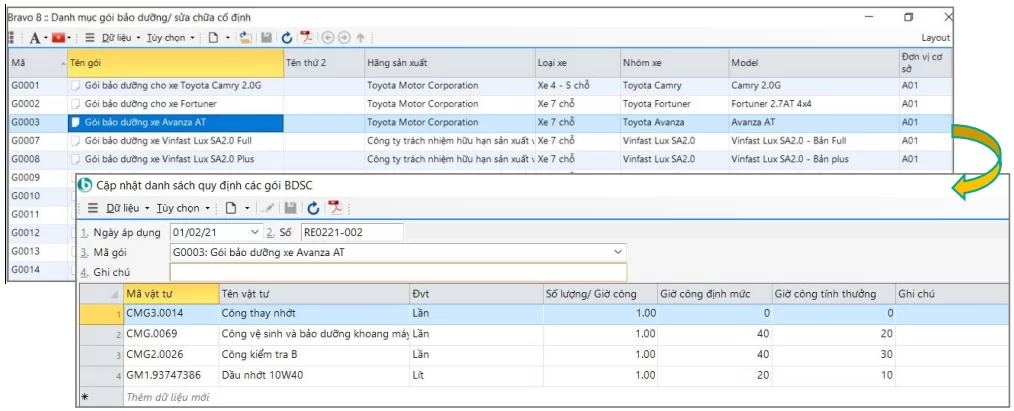This screenshot has width=1014, height=411.
Task: Sort by the 'Tên gói' column header
Action: [174, 62]
